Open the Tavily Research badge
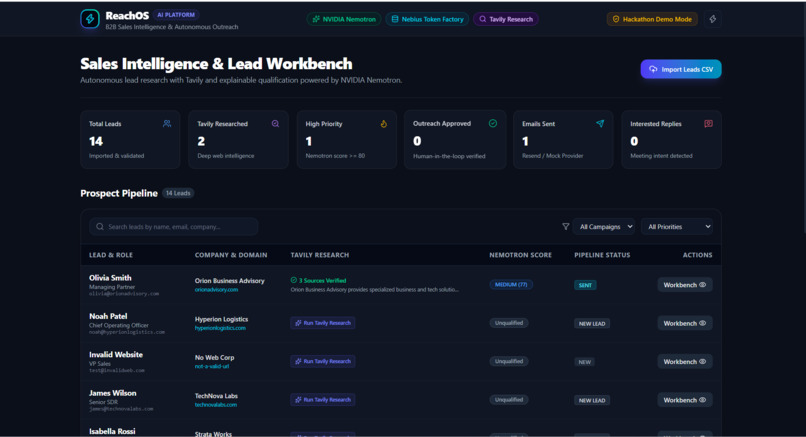Screen dimensions: 806x437 [x=506, y=19]
